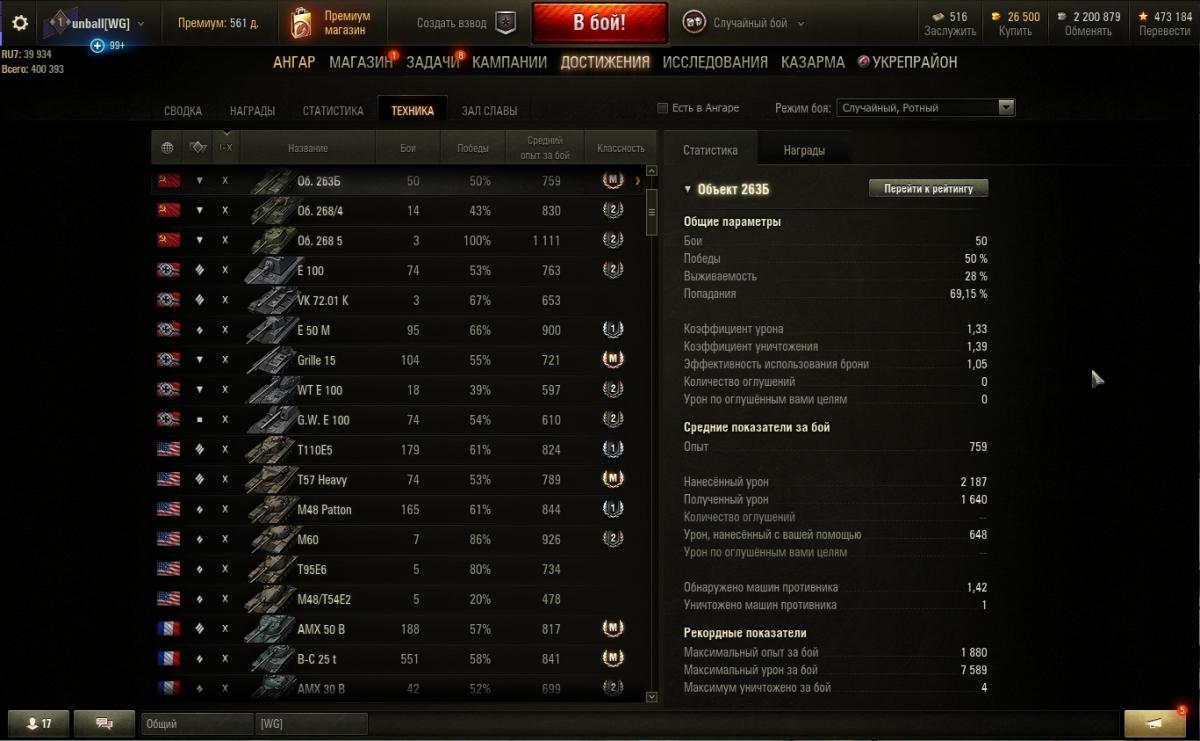
Task: Open the Награды tab in right panel
Action: [x=804, y=150]
